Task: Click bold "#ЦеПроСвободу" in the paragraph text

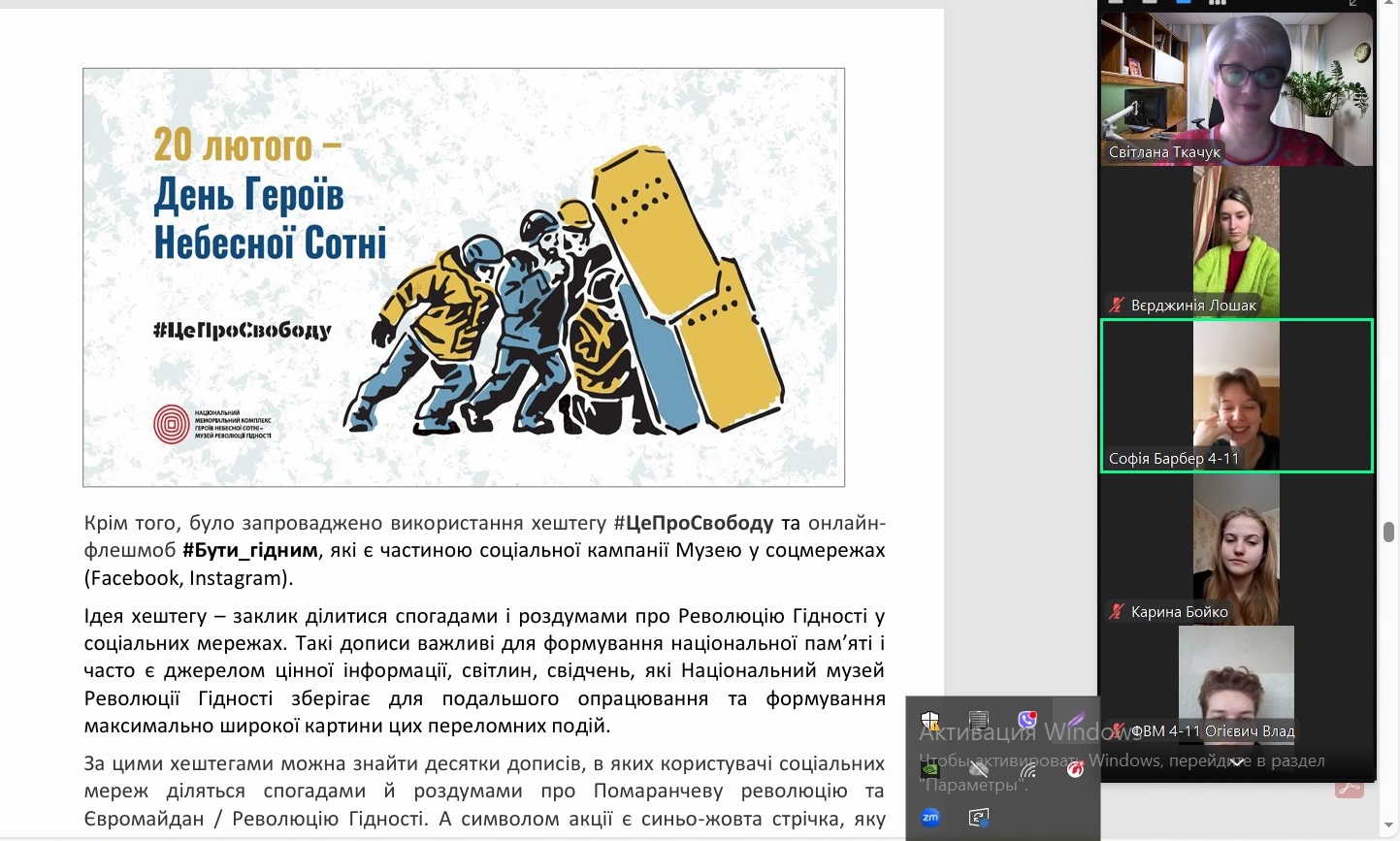Action: click(694, 524)
